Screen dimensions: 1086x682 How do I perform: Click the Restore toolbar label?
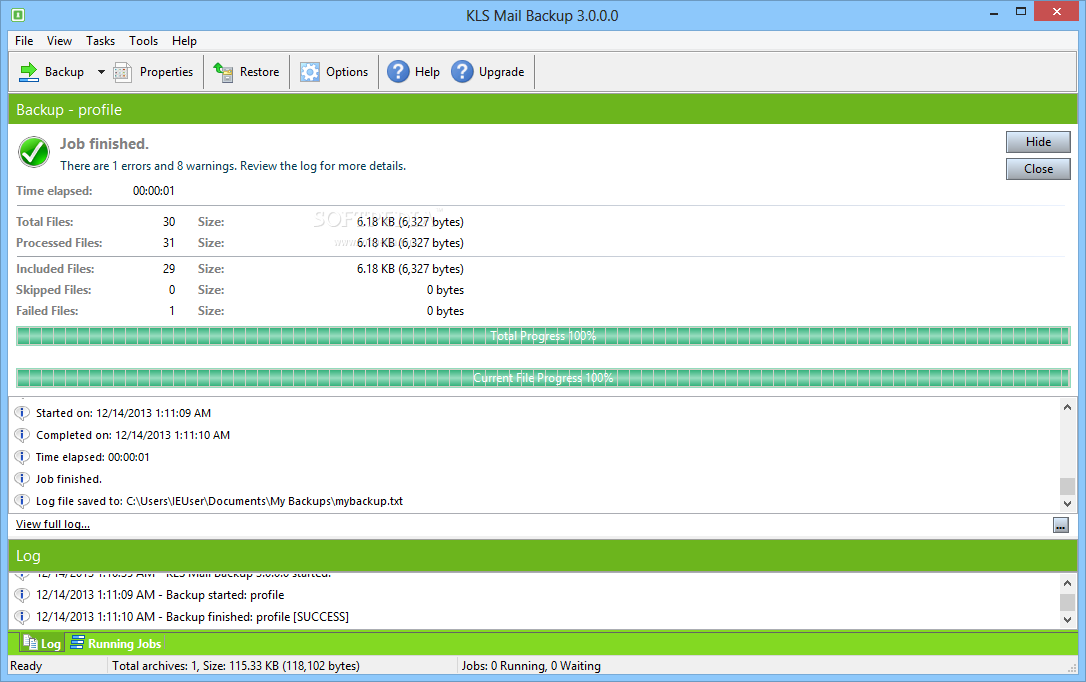coord(259,72)
